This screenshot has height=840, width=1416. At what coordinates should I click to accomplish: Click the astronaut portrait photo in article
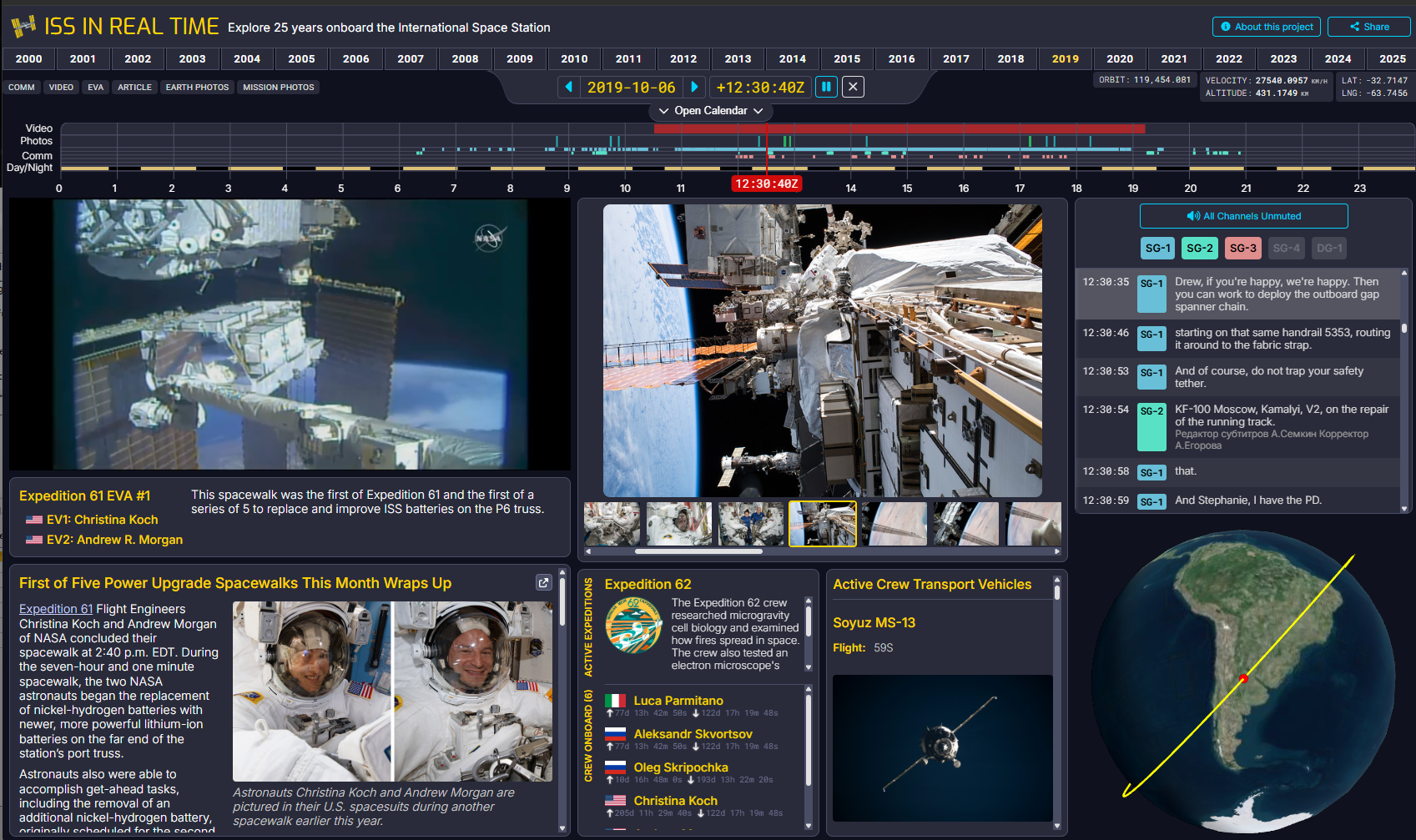[x=392, y=692]
